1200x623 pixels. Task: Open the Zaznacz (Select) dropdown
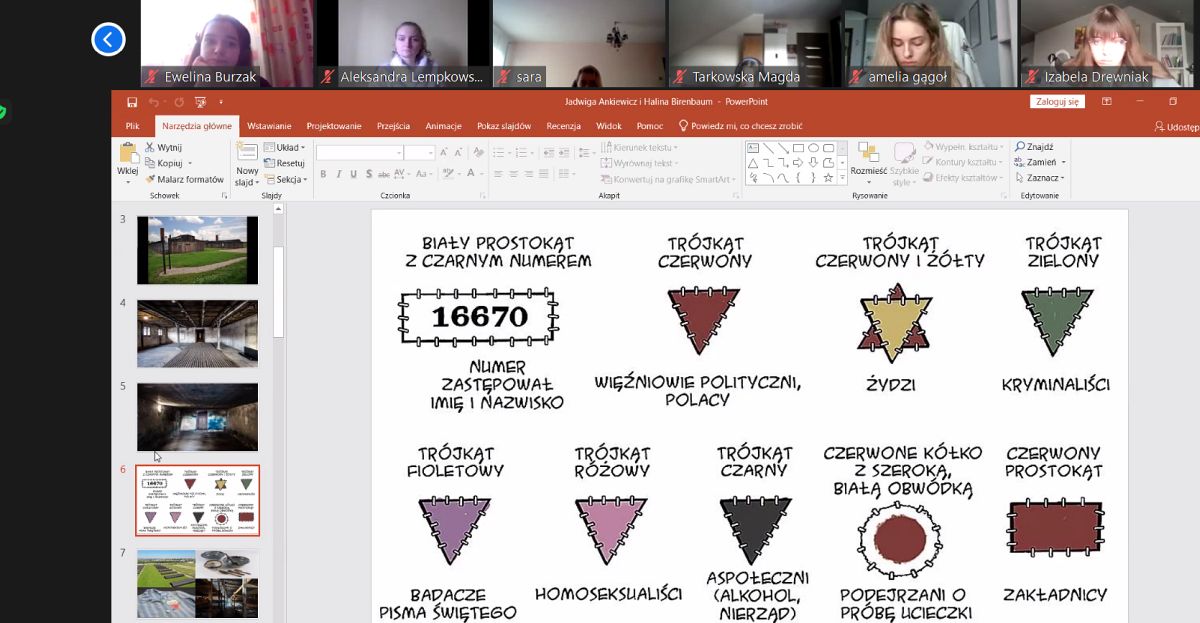click(x=1043, y=178)
